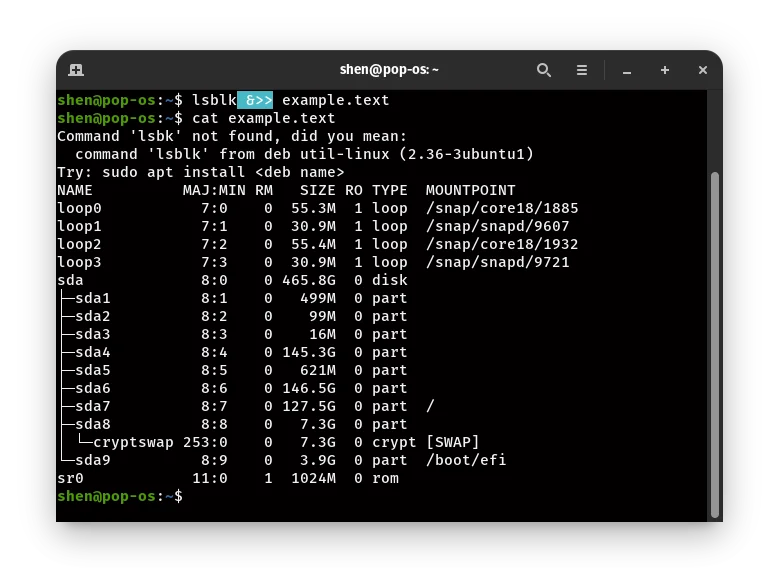
Task: Click the sda1 partition entry
Action: (92, 298)
